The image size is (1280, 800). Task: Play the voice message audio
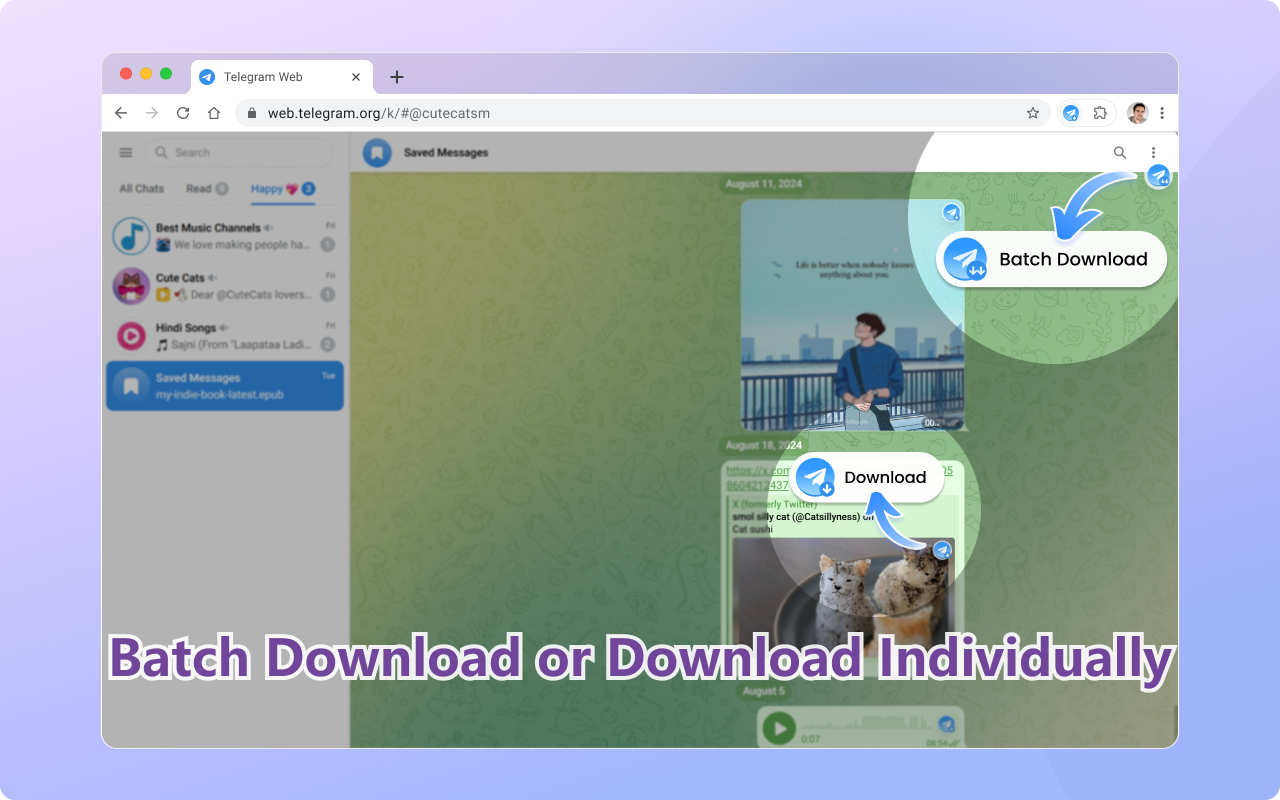click(779, 727)
